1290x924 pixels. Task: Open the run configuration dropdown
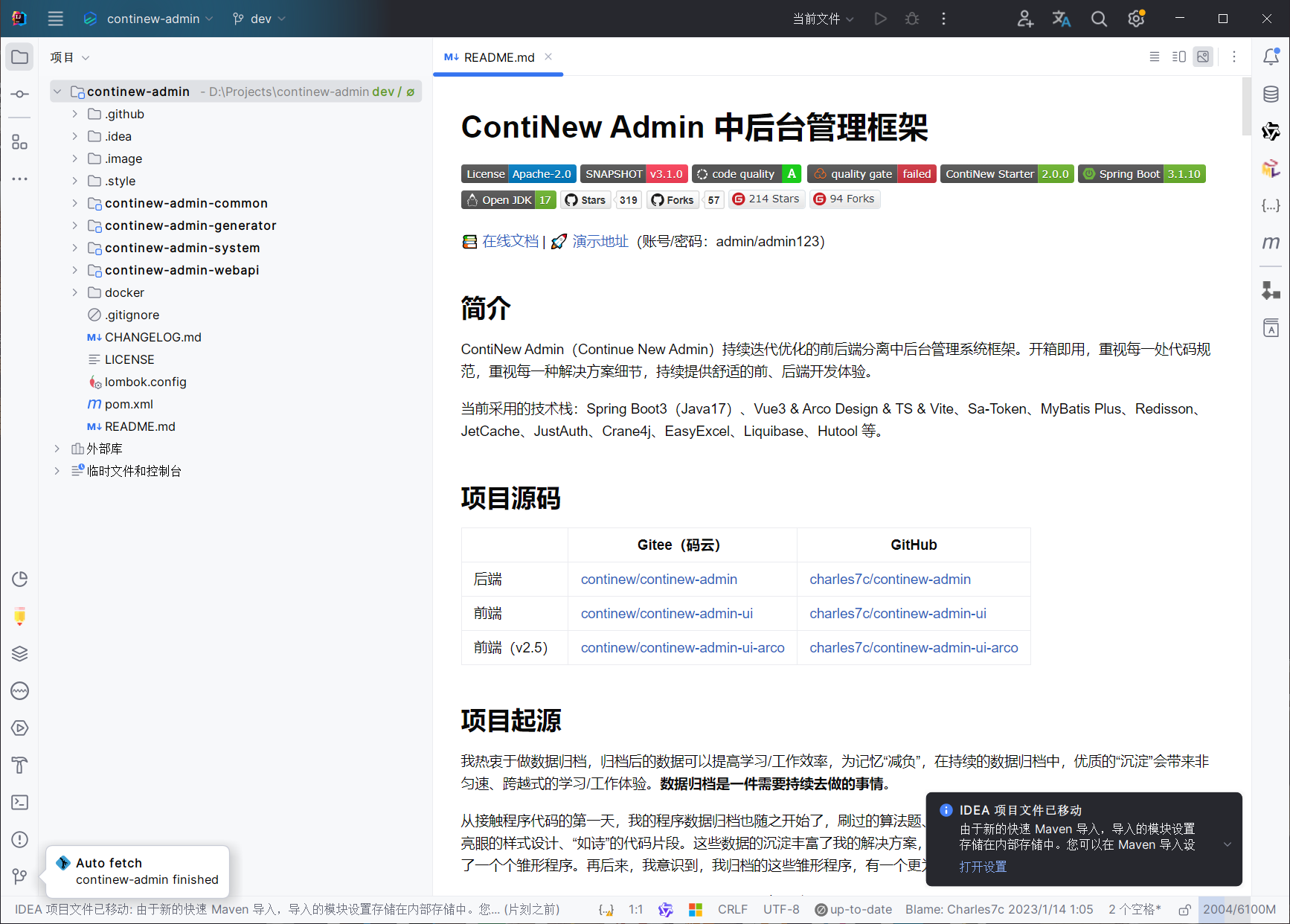(x=823, y=19)
